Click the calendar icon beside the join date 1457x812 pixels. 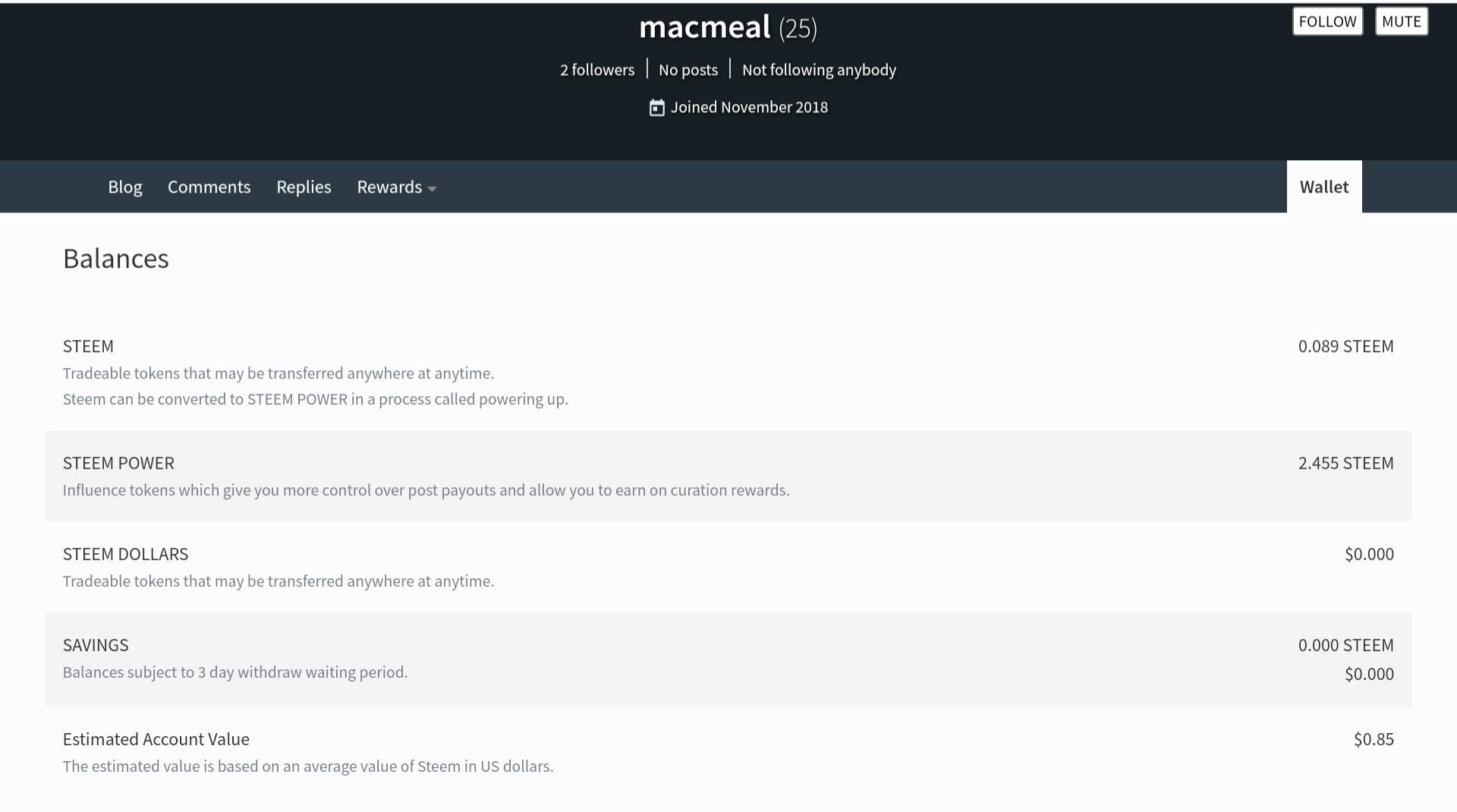(x=656, y=108)
